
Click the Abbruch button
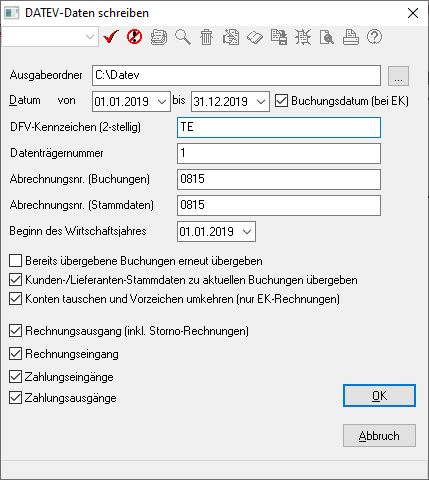point(379,435)
